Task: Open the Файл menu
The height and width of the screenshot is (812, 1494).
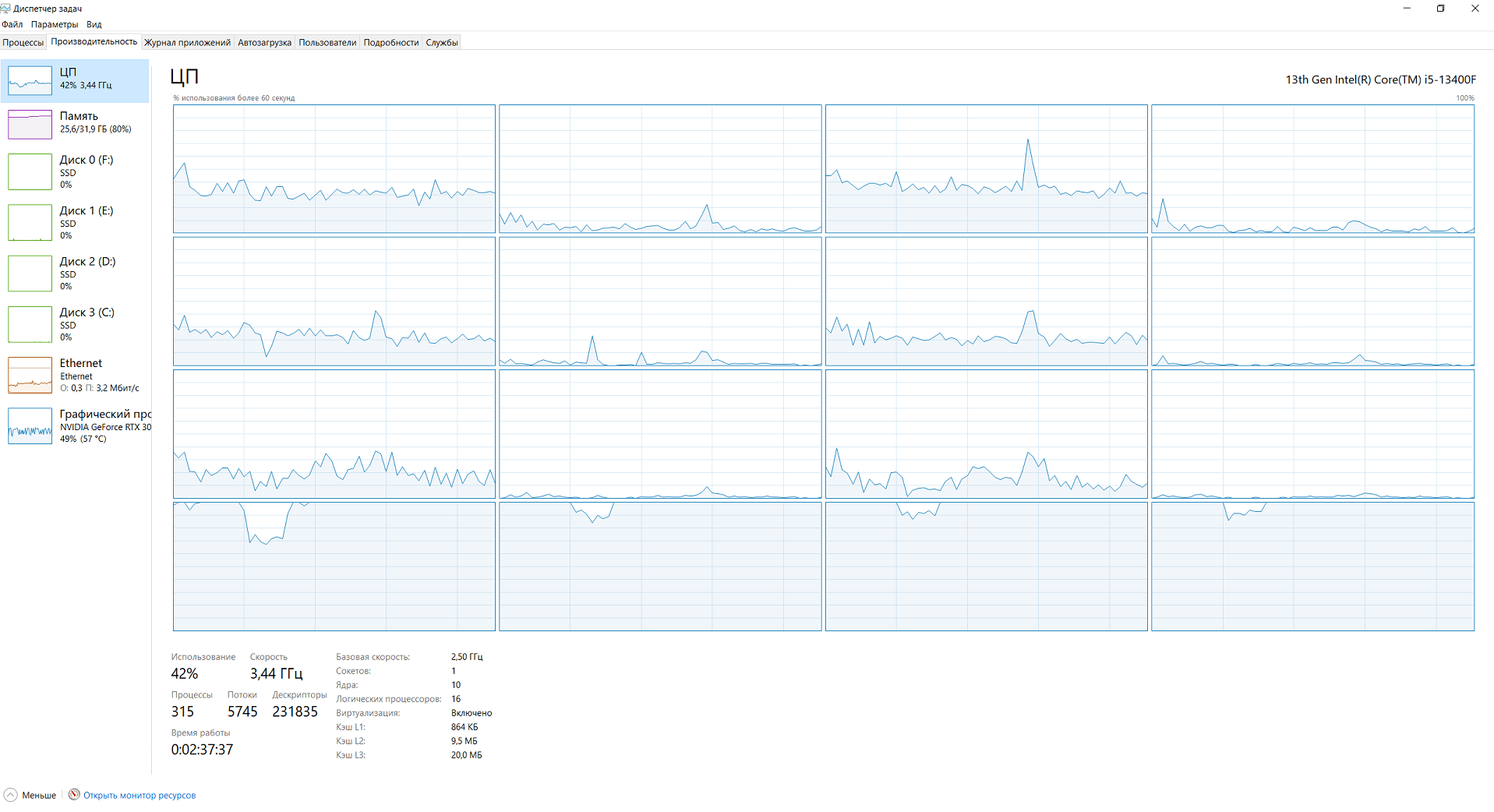Action: (x=12, y=24)
